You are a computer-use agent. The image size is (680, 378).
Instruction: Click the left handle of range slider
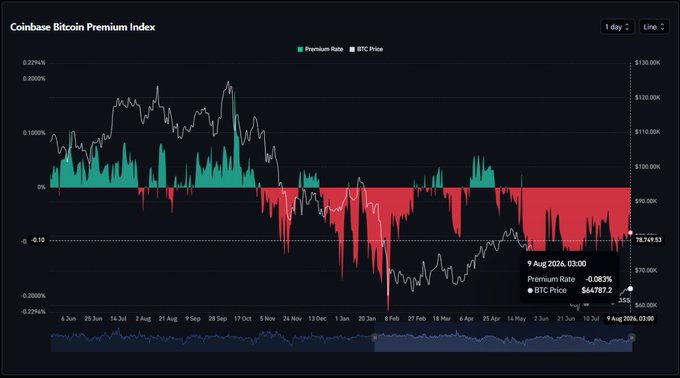[x=375, y=337]
